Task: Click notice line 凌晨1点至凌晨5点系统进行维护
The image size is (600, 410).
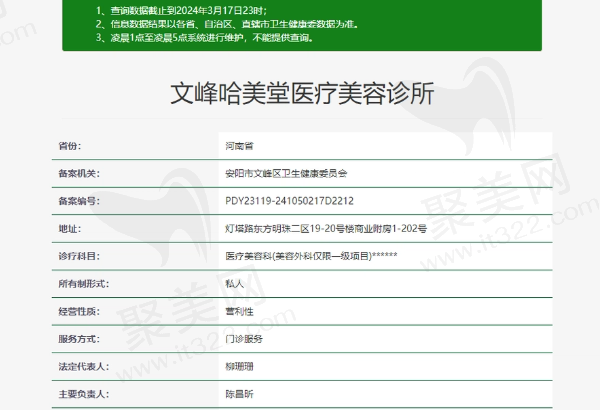Action: tap(204, 38)
